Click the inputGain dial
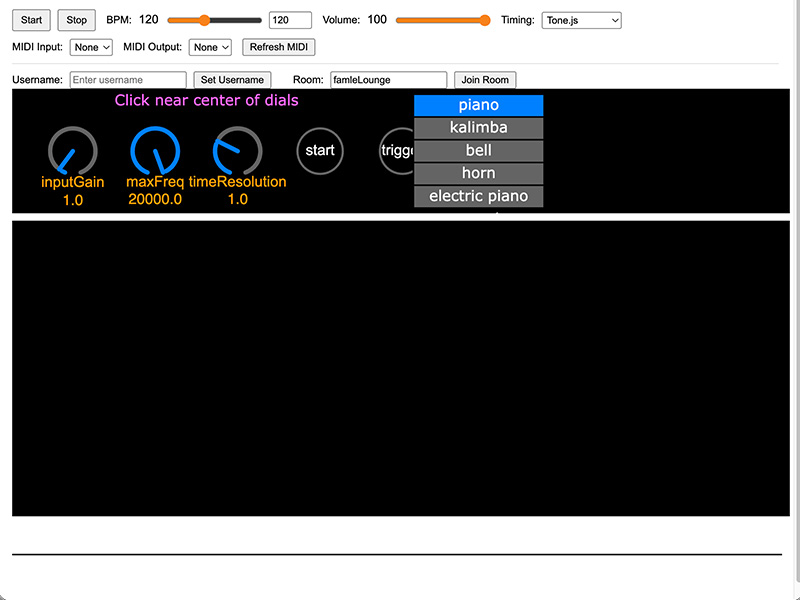 73,151
